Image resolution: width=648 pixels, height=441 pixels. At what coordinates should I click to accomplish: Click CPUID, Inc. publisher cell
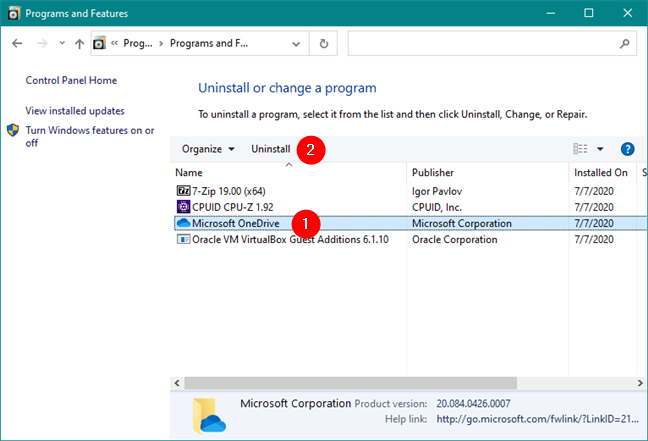click(437, 207)
